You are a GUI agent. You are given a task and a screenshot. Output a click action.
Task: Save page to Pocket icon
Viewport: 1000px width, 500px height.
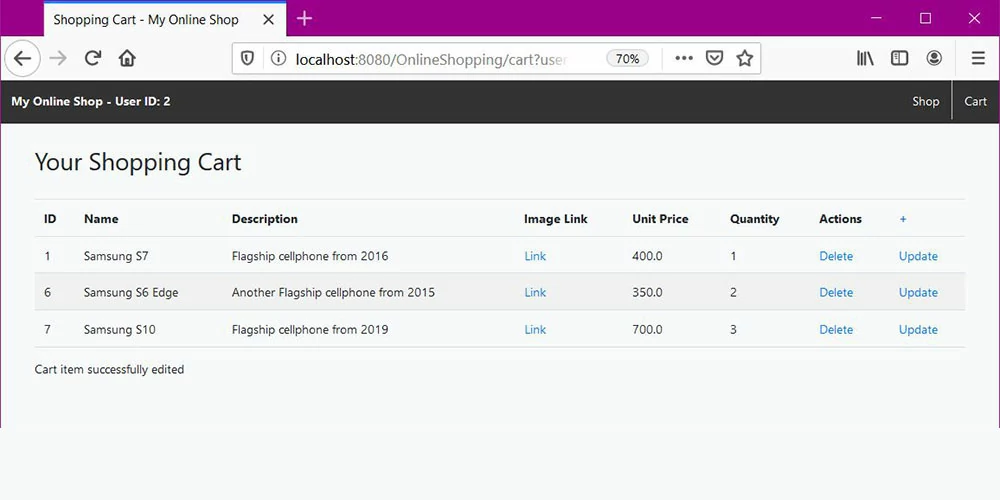click(714, 59)
